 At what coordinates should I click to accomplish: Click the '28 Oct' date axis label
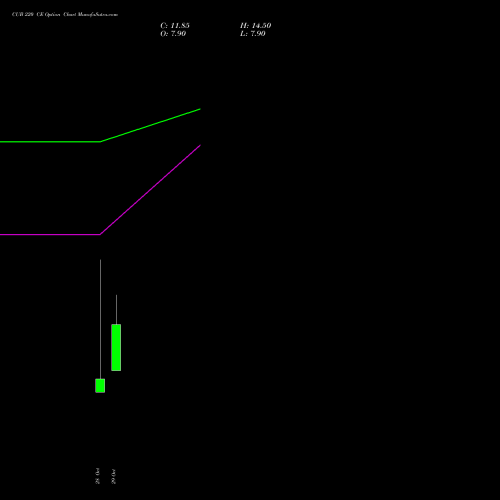coord(97,476)
